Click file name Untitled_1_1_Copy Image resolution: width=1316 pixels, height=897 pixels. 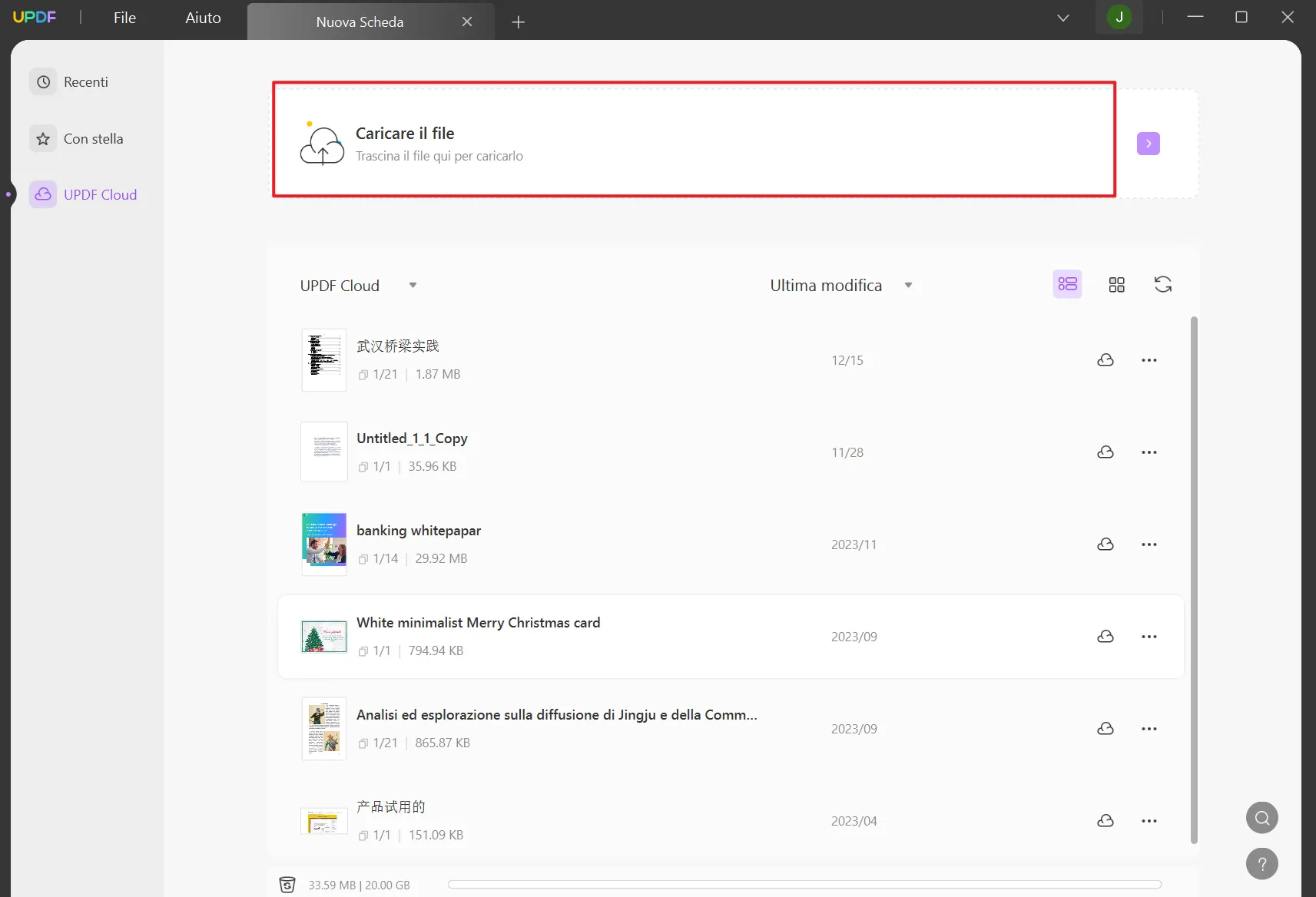[412, 439]
